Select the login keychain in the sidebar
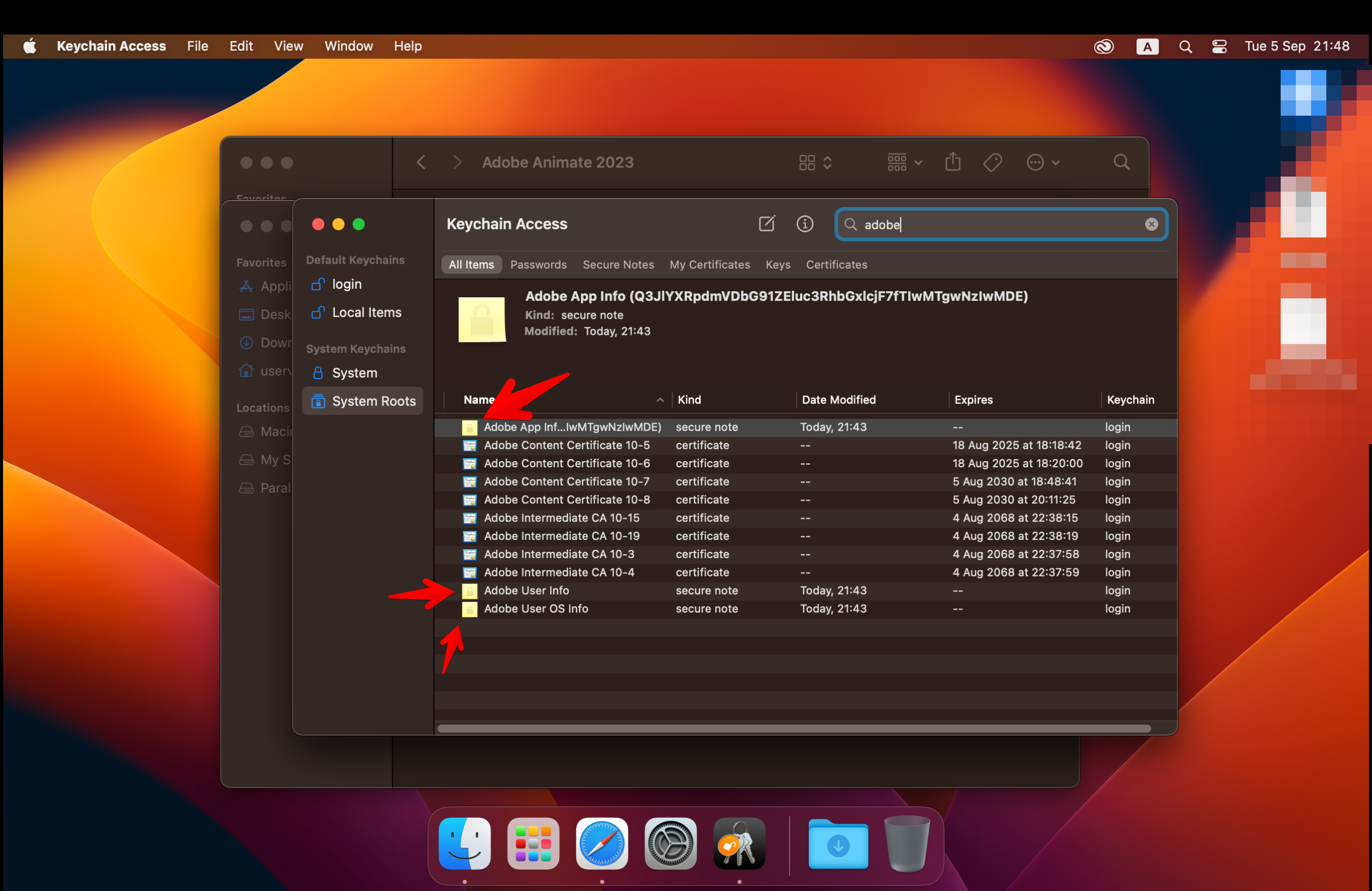This screenshot has height=891, width=1372. (346, 284)
